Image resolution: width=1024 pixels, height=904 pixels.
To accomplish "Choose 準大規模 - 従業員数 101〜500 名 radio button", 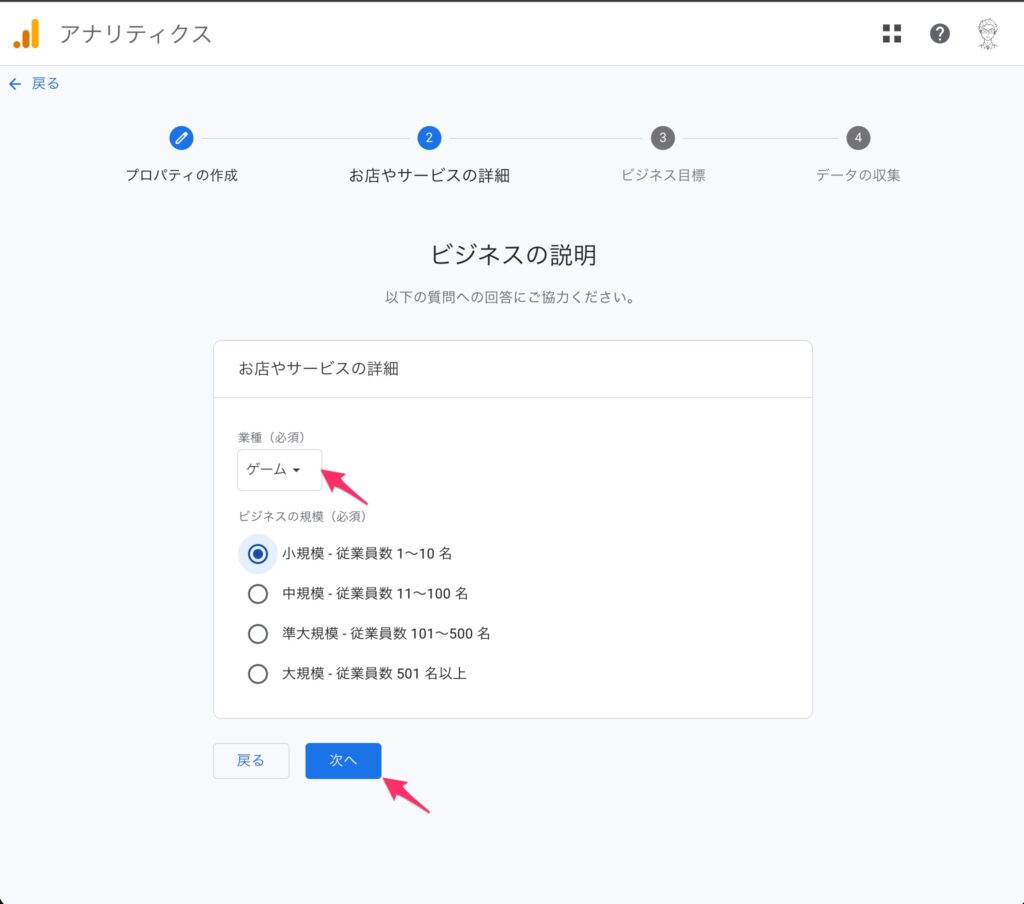I will [x=258, y=634].
